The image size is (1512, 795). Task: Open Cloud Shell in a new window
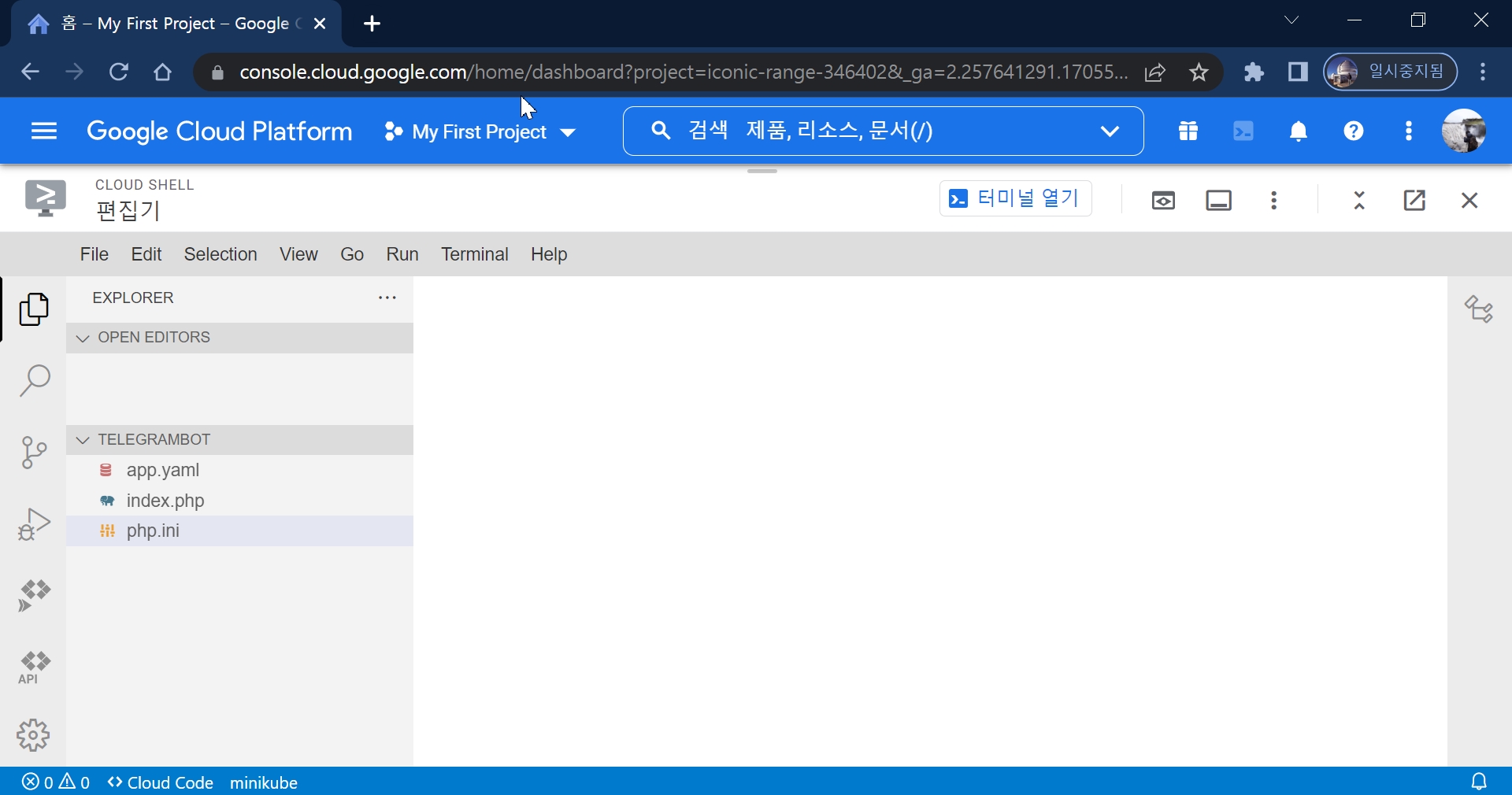pos(1414,200)
